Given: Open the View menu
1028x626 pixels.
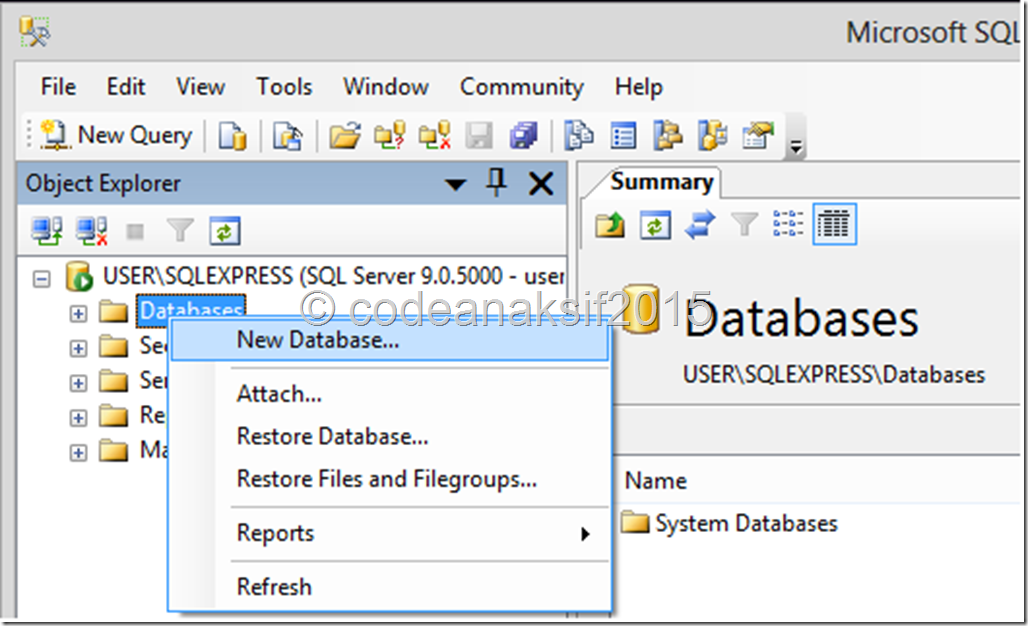Looking at the screenshot, I should pyautogui.click(x=201, y=87).
